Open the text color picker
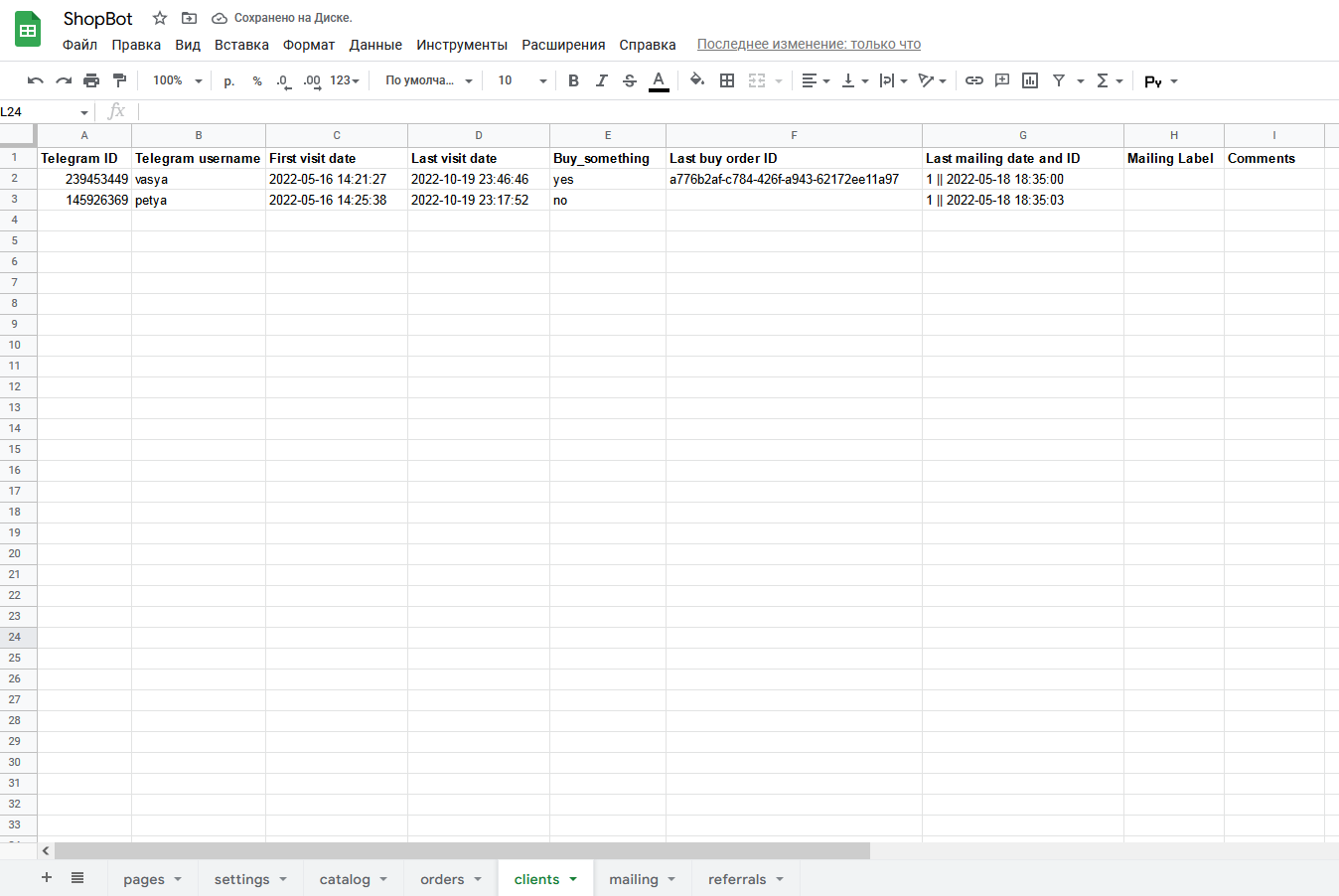 click(x=659, y=80)
